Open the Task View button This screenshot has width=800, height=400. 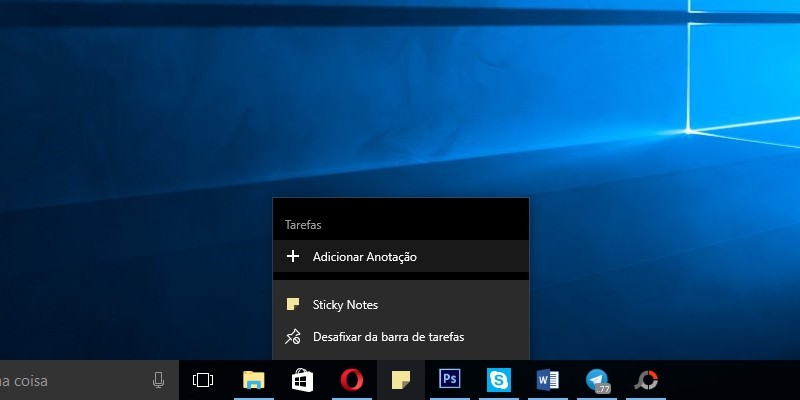[203, 380]
